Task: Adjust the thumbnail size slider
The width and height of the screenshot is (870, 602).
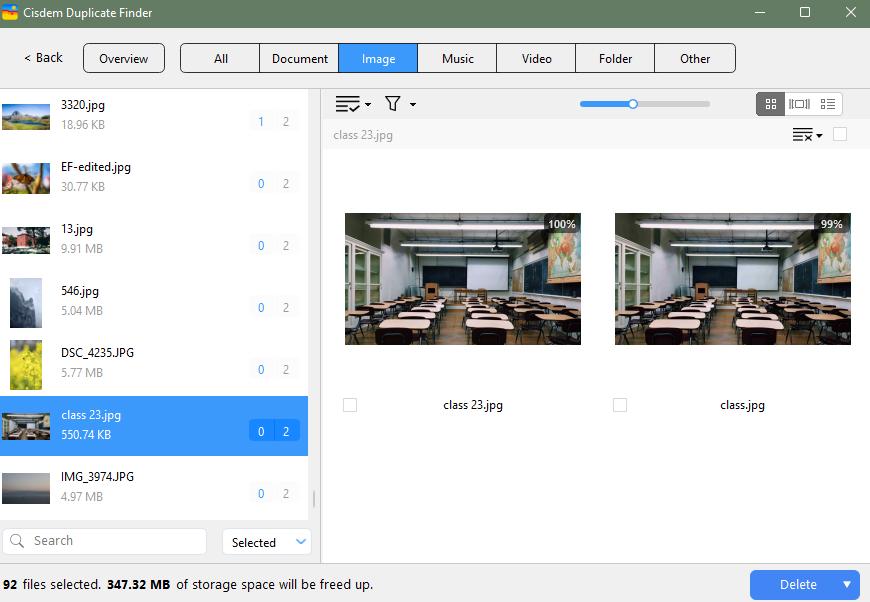Action: tap(633, 104)
